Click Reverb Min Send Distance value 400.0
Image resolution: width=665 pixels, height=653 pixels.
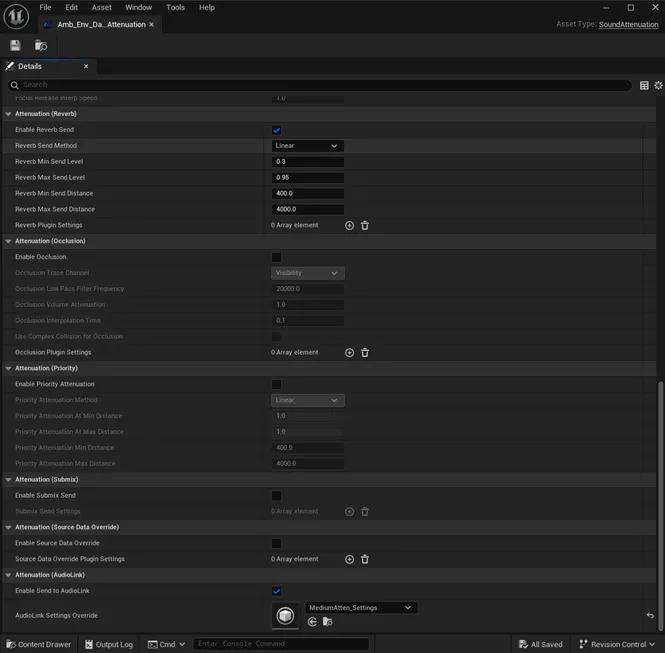(307, 194)
